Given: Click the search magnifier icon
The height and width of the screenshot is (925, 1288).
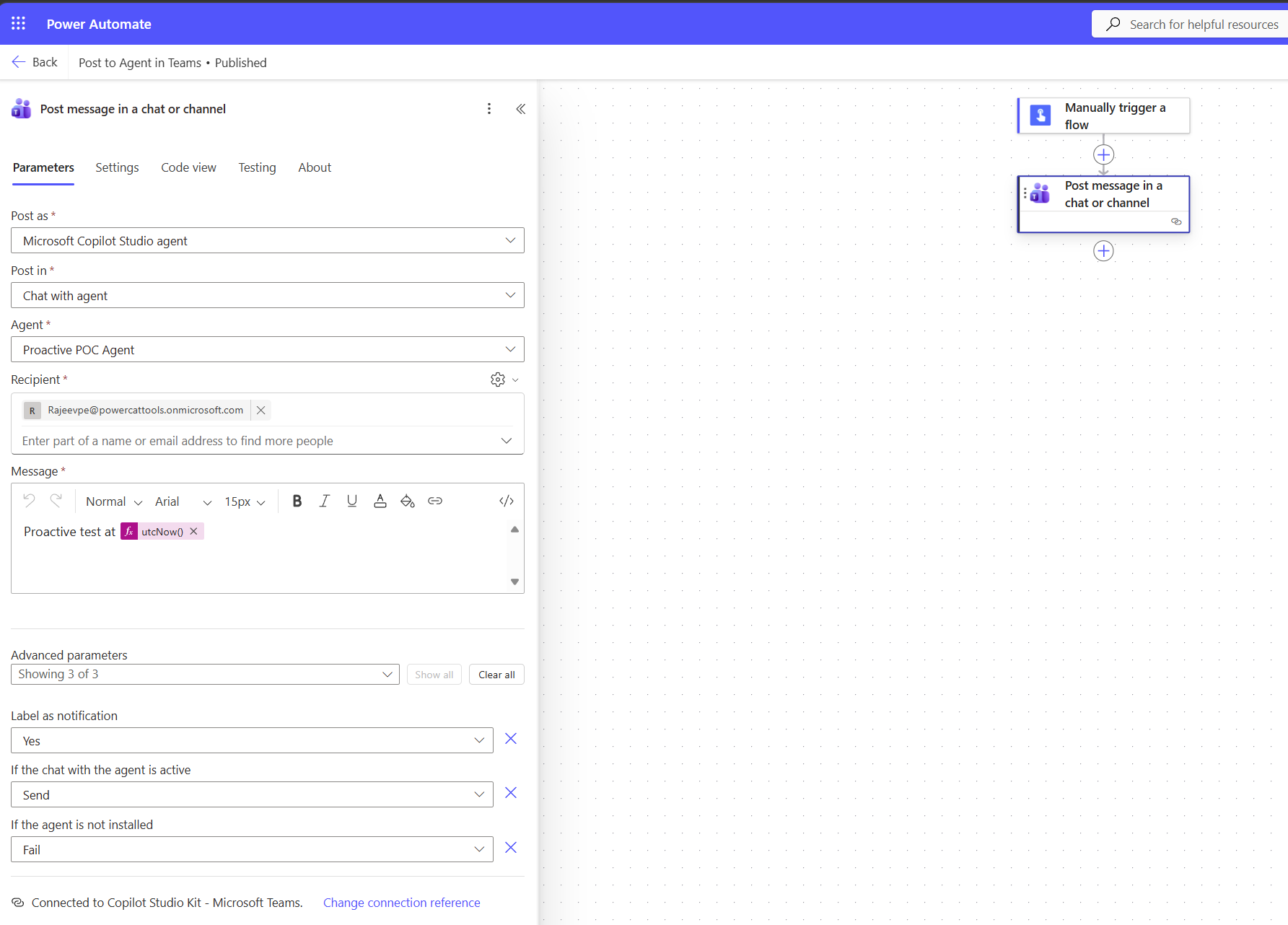Looking at the screenshot, I should point(1113,24).
